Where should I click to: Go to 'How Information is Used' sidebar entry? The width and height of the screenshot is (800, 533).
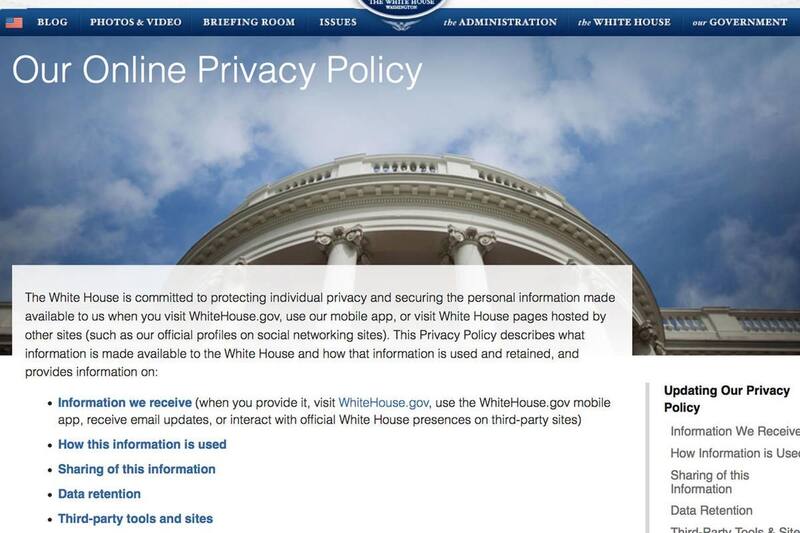pyautogui.click(x=734, y=453)
